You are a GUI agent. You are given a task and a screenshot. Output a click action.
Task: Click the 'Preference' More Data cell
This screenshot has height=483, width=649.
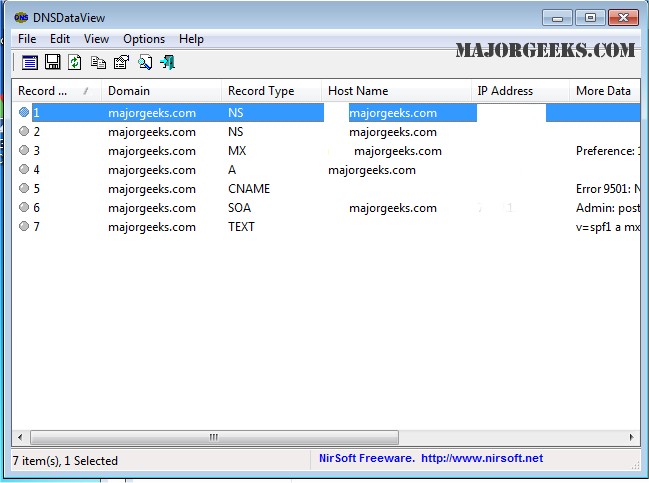click(608, 151)
